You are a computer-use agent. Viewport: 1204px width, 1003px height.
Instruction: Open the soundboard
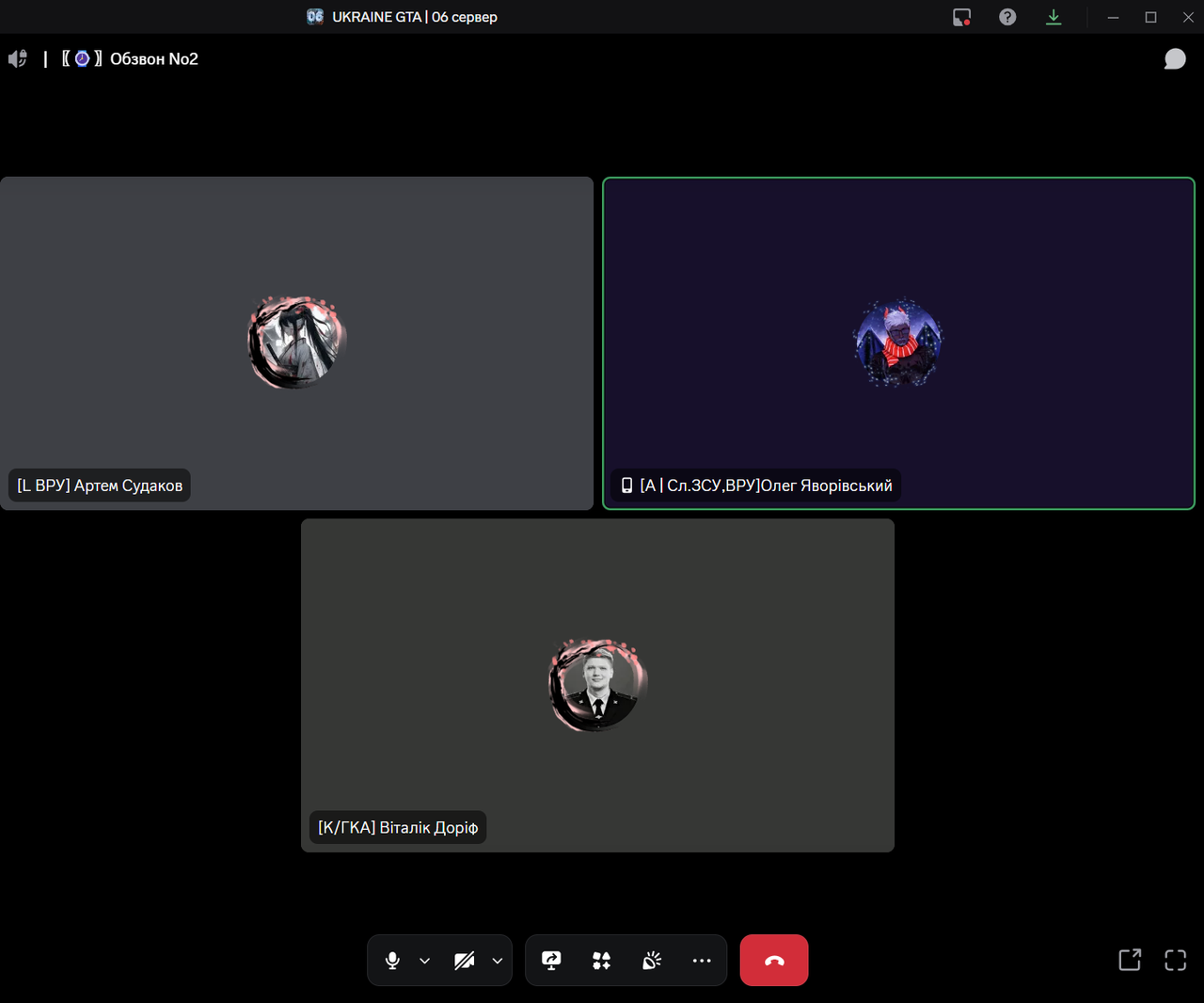click(x=652, y=961)
